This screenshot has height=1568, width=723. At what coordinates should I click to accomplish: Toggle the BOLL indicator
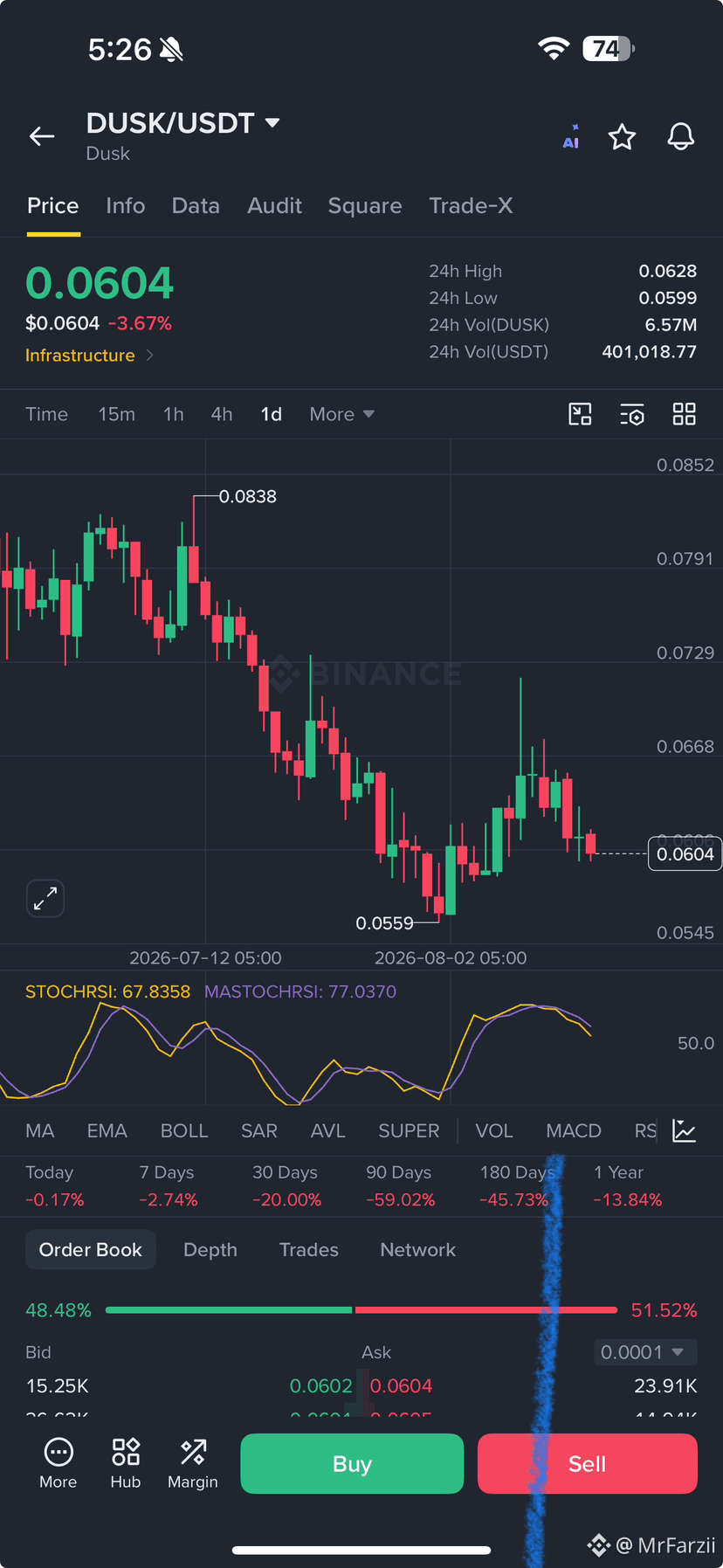(184, 1131)
